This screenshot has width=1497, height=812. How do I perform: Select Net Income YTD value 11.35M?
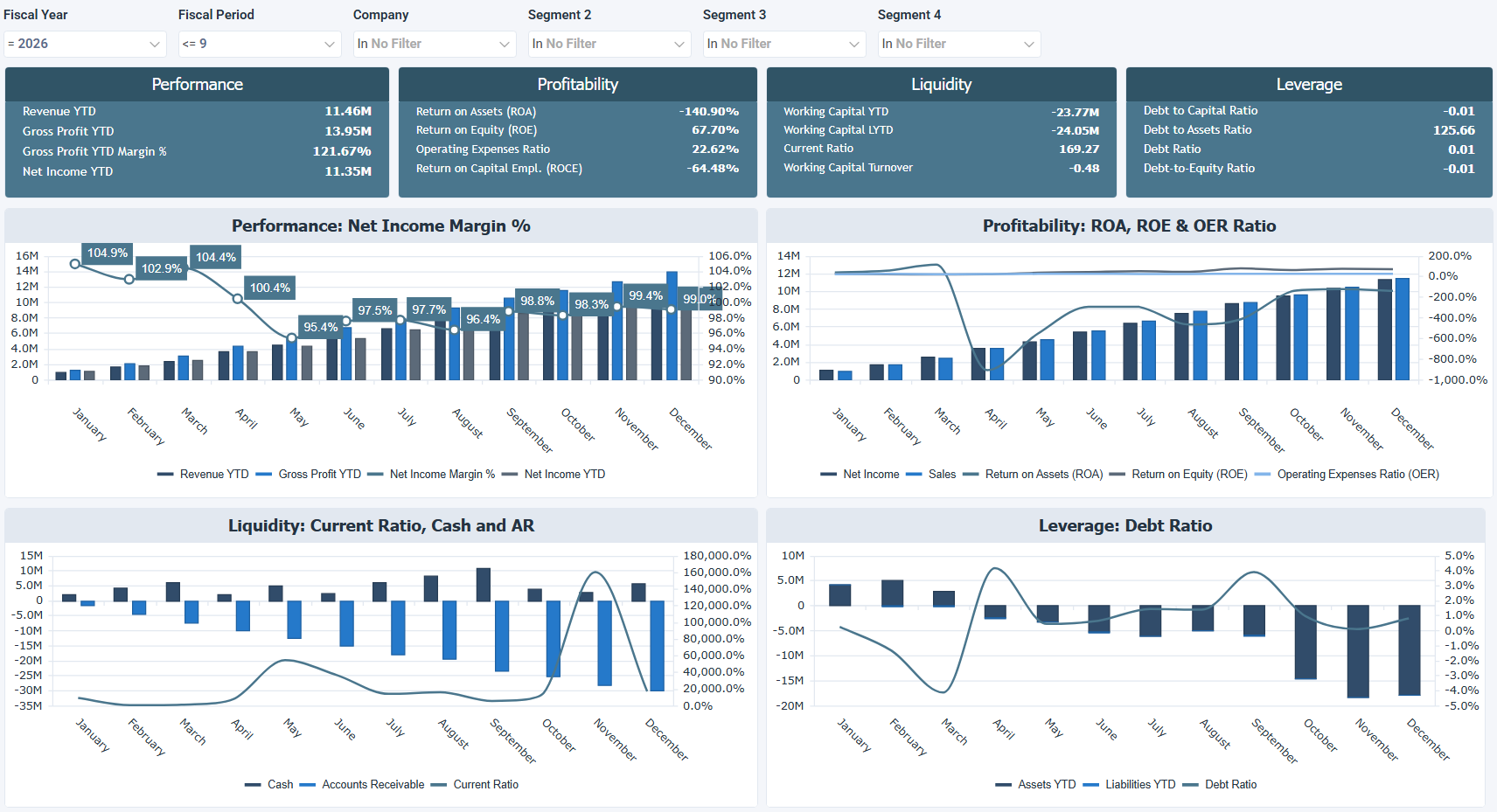tap(348, 172)
